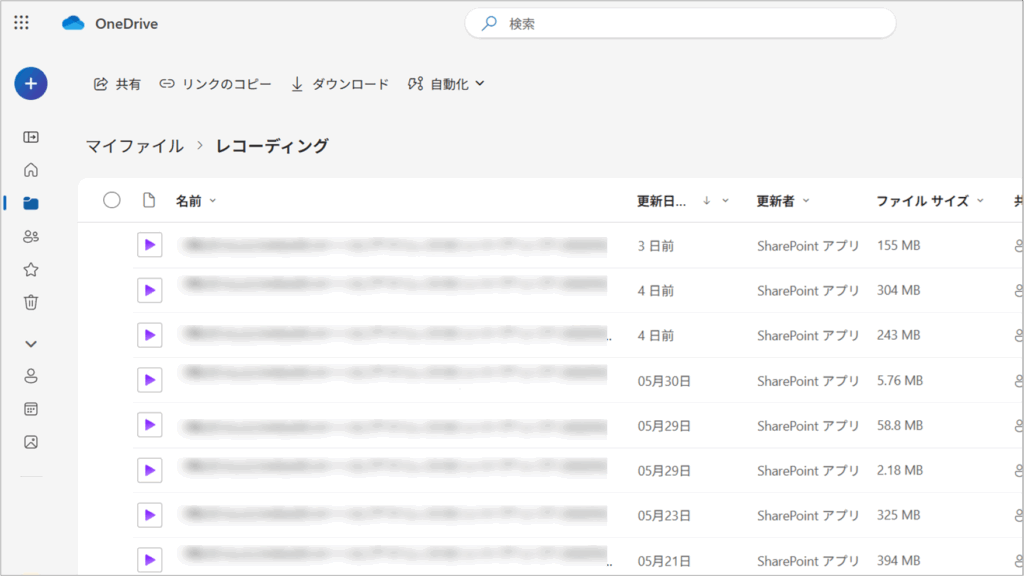Image resolution: width=1024 pixels, height=576 pixels.
Task: Expand the collapsed sidebar chevron section
Action: click(x=31, y=343)
